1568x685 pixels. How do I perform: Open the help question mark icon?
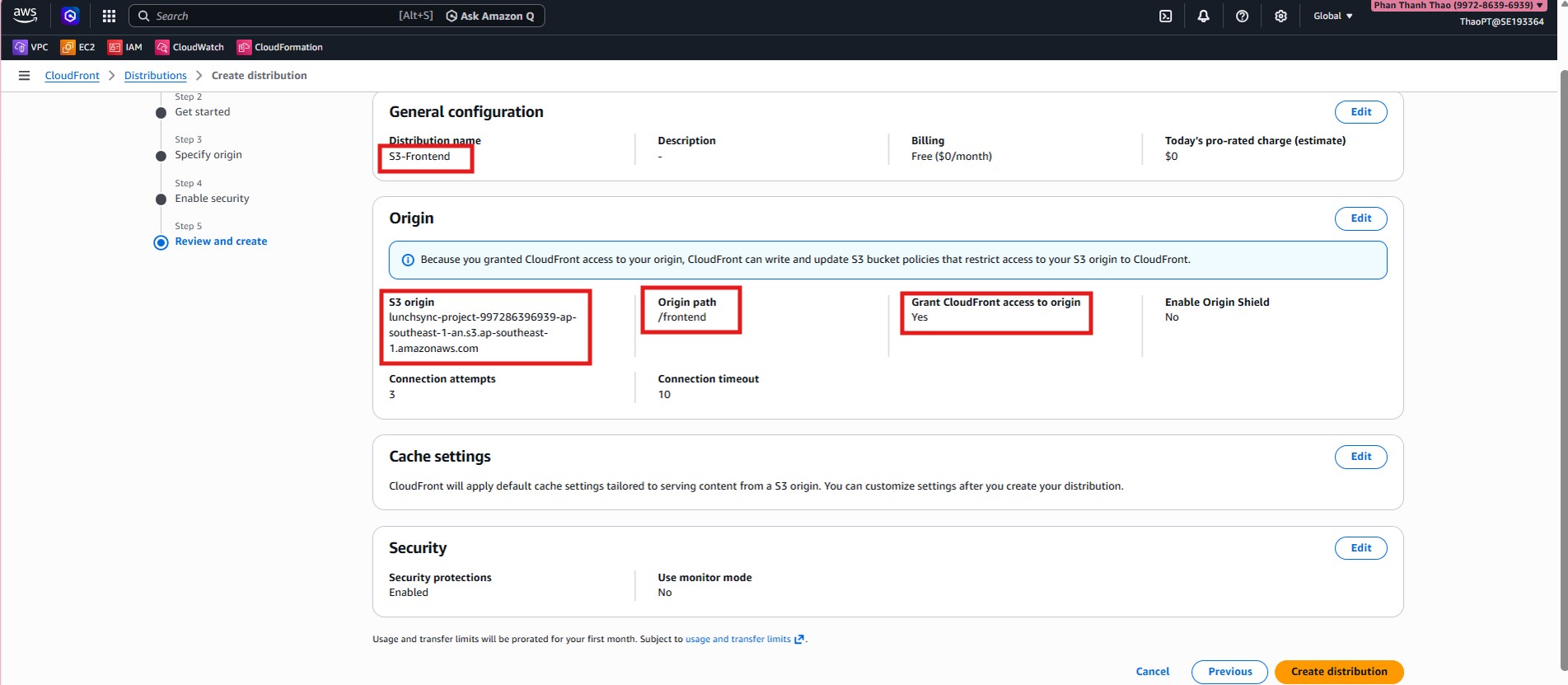(x=1242, y=16)
